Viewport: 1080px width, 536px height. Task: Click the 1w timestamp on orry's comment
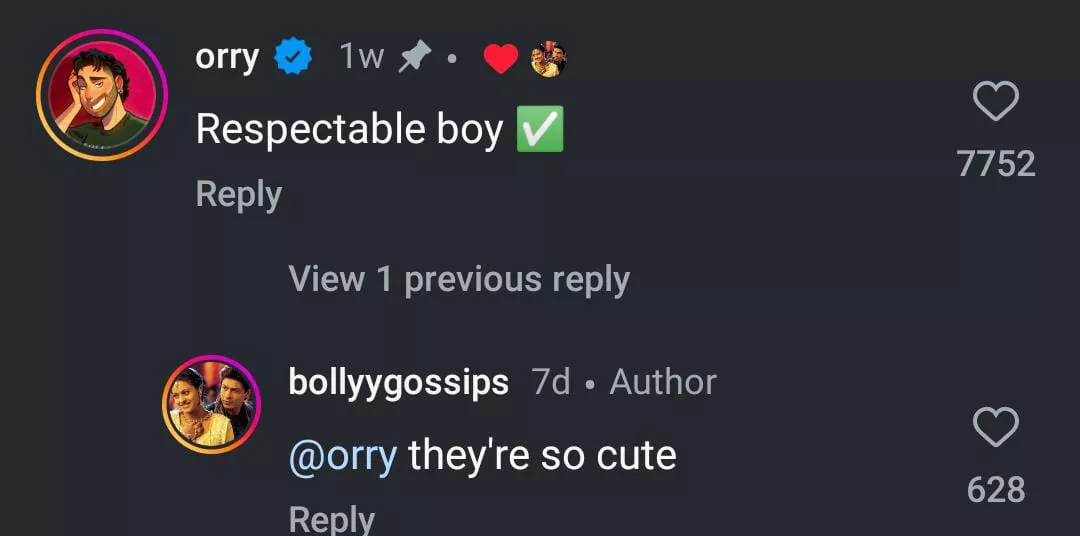tap(361, 58)
